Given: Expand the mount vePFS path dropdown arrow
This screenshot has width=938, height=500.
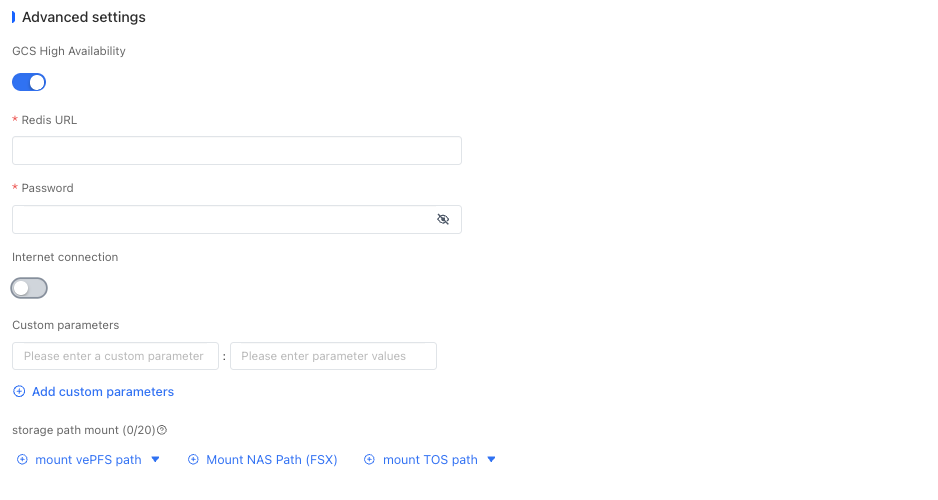Looking at the screenshot, I should (x=155, y=460).
